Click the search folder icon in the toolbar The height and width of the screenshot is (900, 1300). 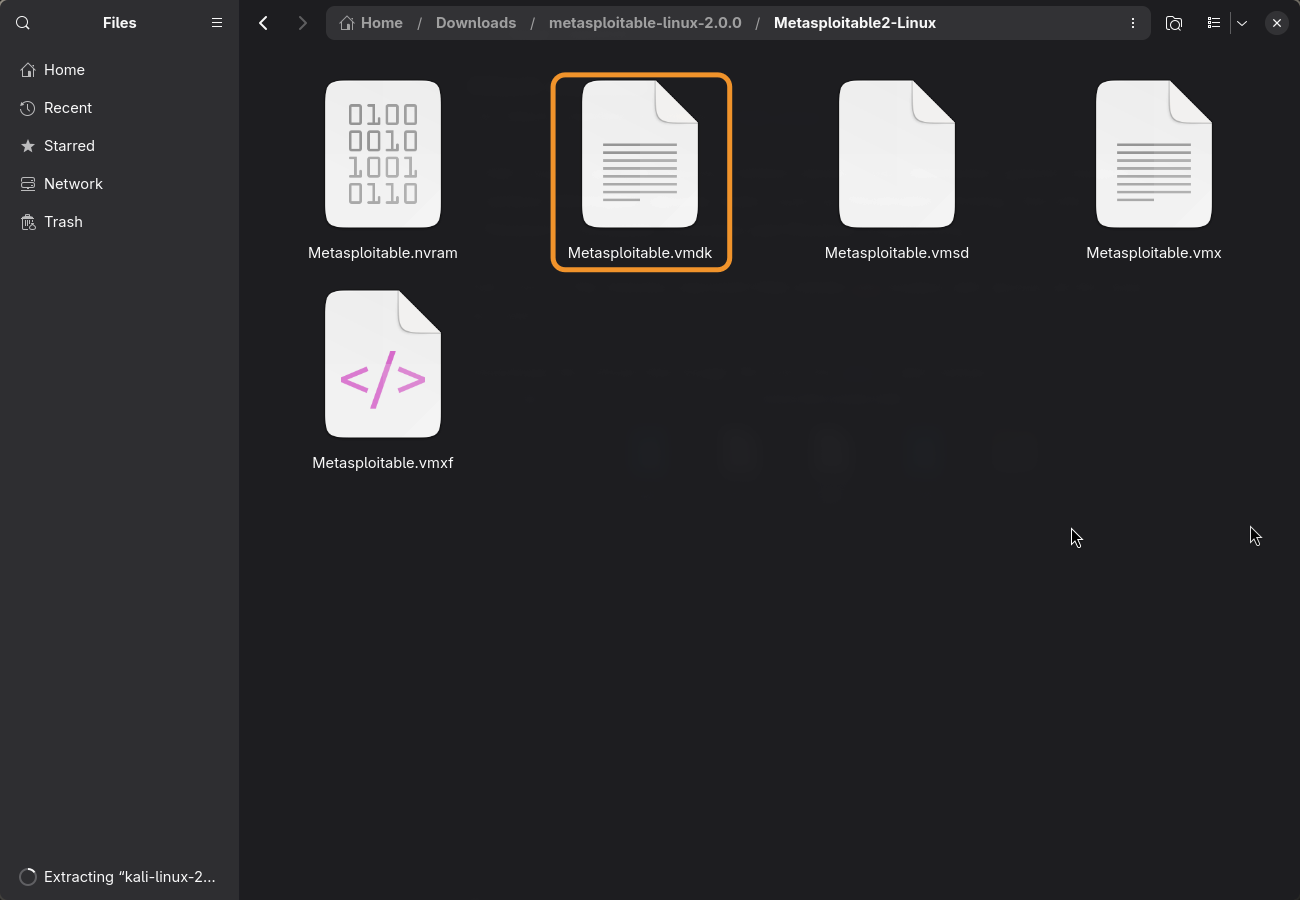tap(1174, 23)
